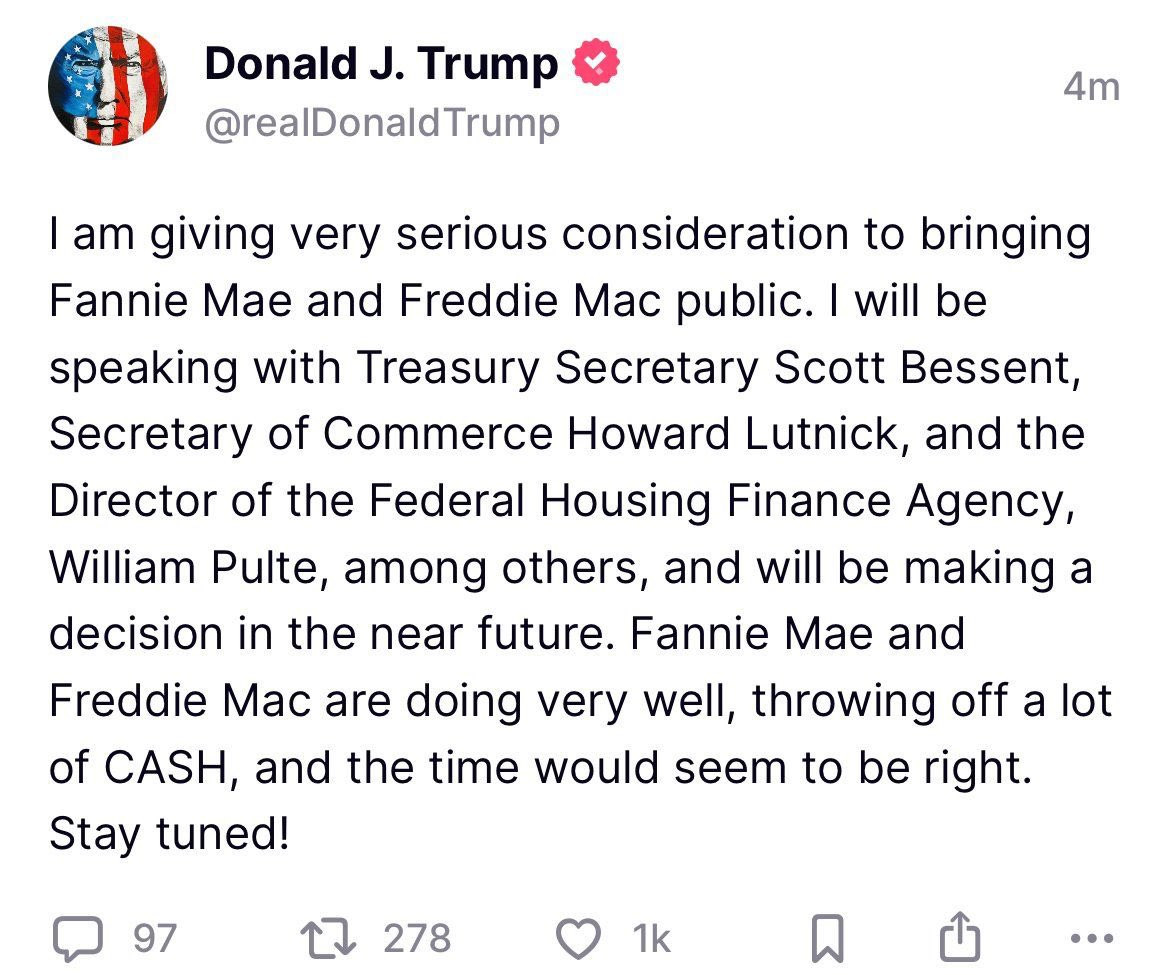The image size is (1170, 975).
Task: Open the reply speech bubble icon
Action: pyautogui.click(x=77, y=938)
